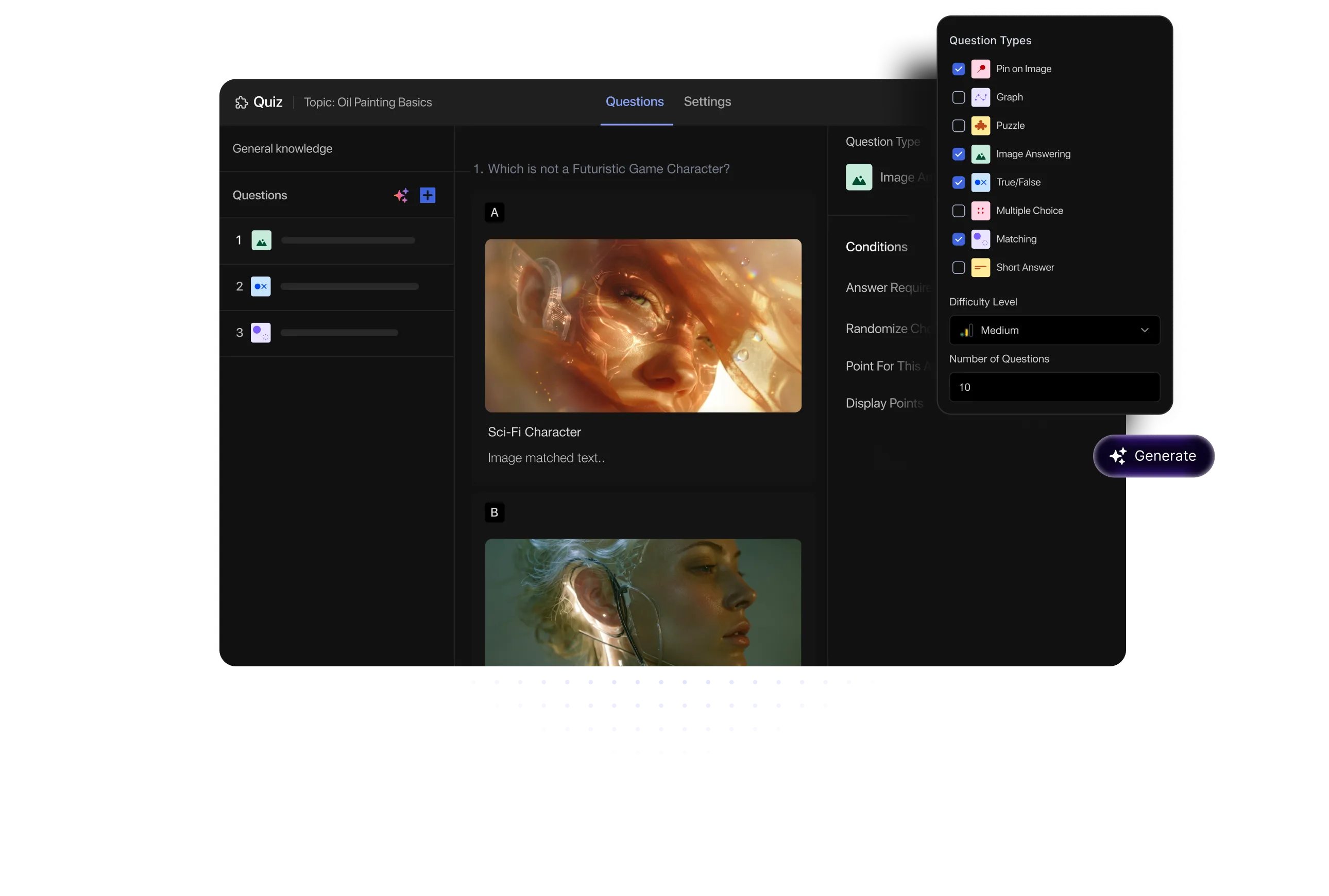This screenshot has width=1329, height=896.
Task: Check the Multiple Choice checkbox
Action: pyautogui.click(x=959, y=211)
